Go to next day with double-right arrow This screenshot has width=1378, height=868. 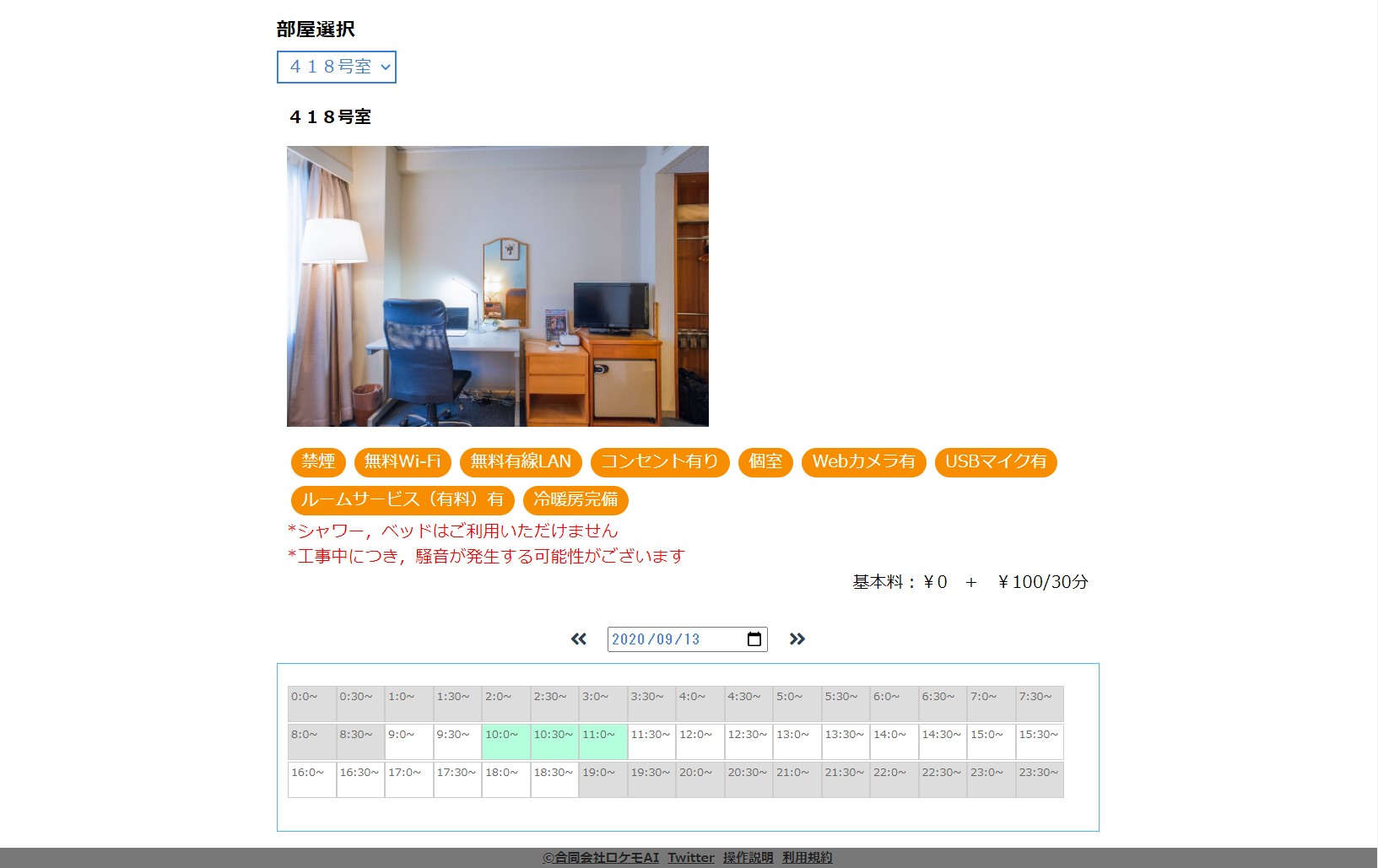click(x=797, y=639)
